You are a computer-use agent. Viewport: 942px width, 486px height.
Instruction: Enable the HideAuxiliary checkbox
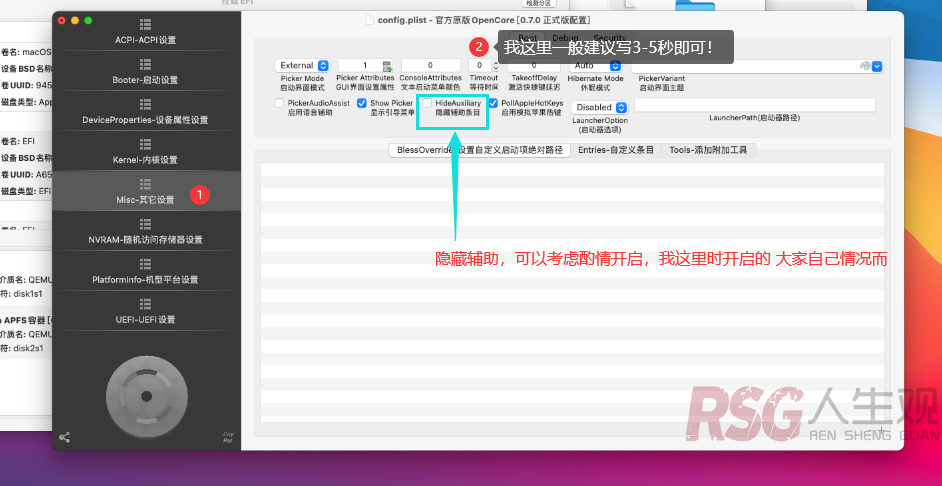point(427,103)
